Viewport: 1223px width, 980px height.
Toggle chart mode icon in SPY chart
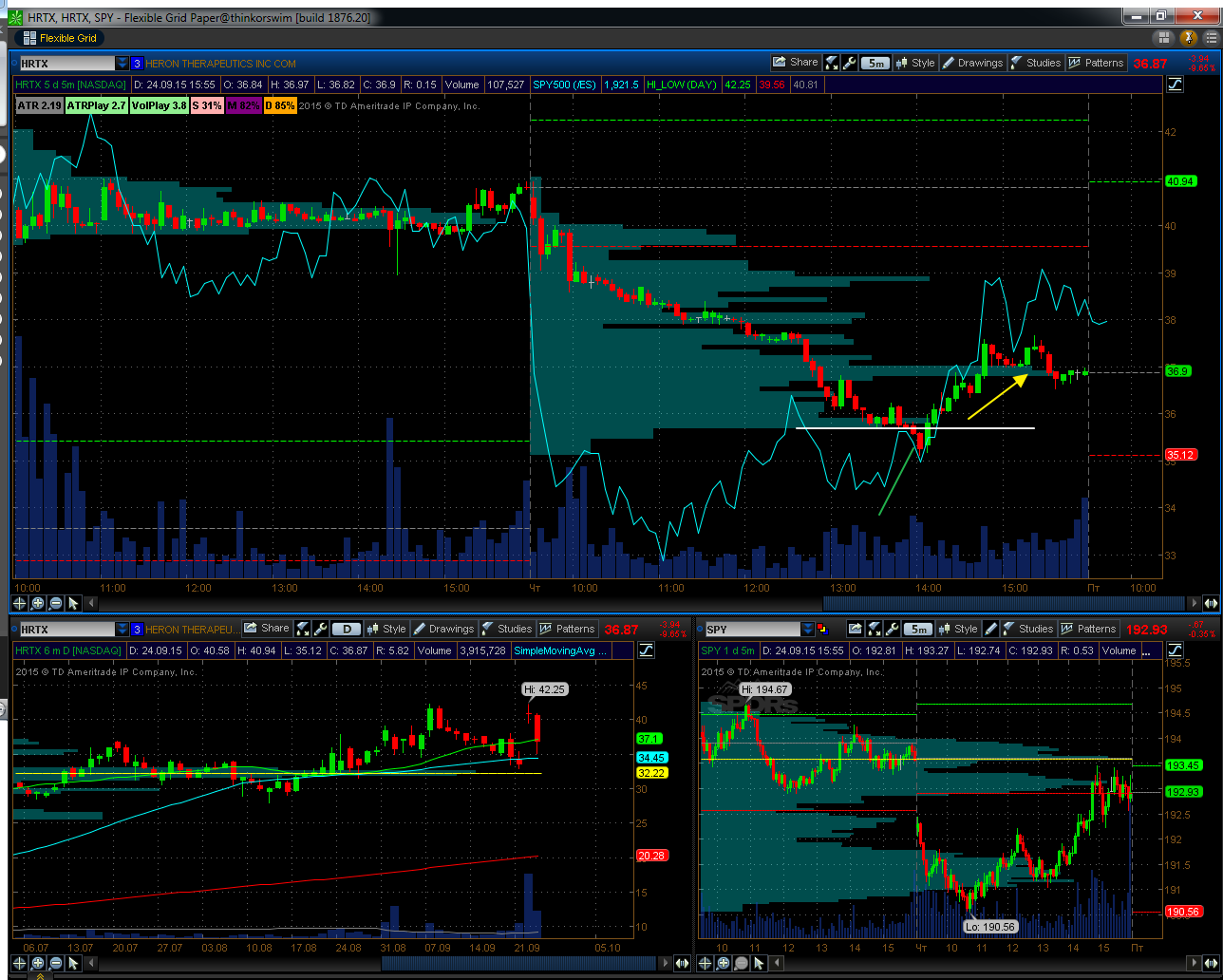pyautogui.click(x=1176, y=650)
